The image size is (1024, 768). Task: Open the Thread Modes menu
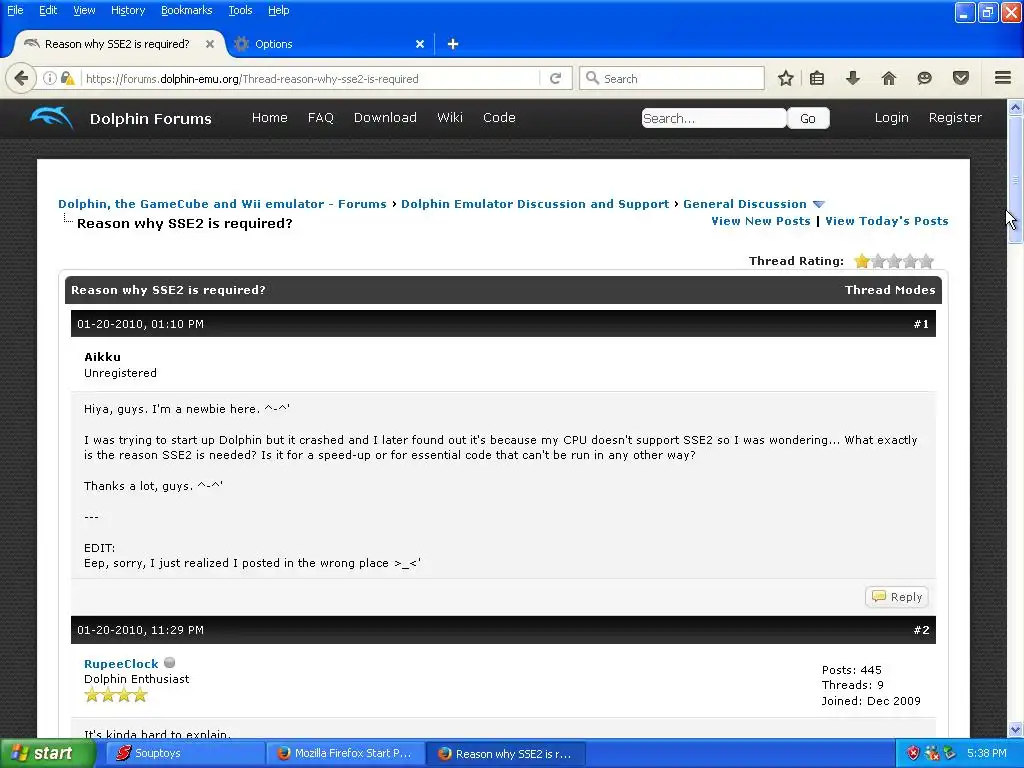[889, 290]
